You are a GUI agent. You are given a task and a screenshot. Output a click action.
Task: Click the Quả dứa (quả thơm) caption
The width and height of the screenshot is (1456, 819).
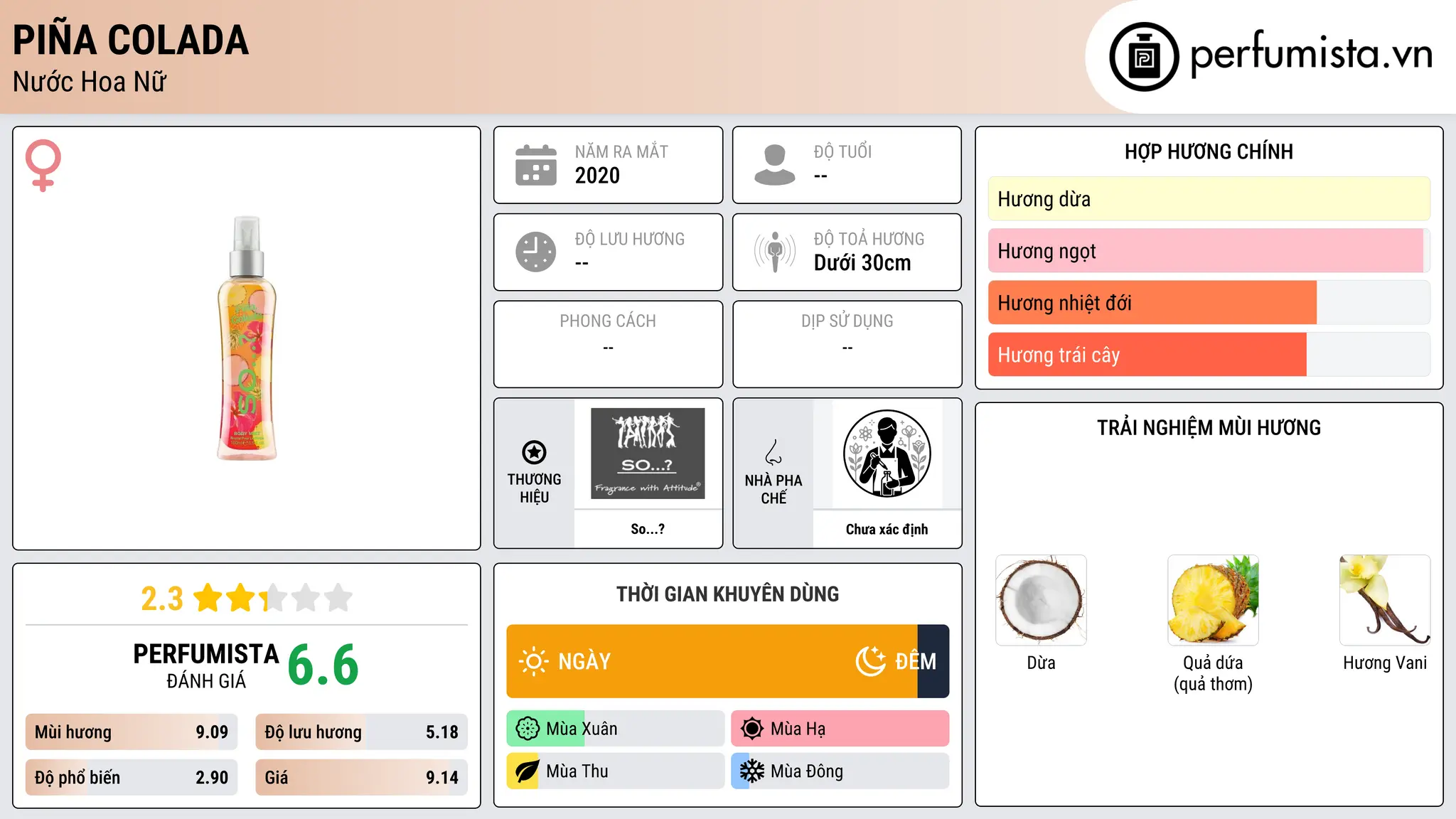[x=1213, y=673]
